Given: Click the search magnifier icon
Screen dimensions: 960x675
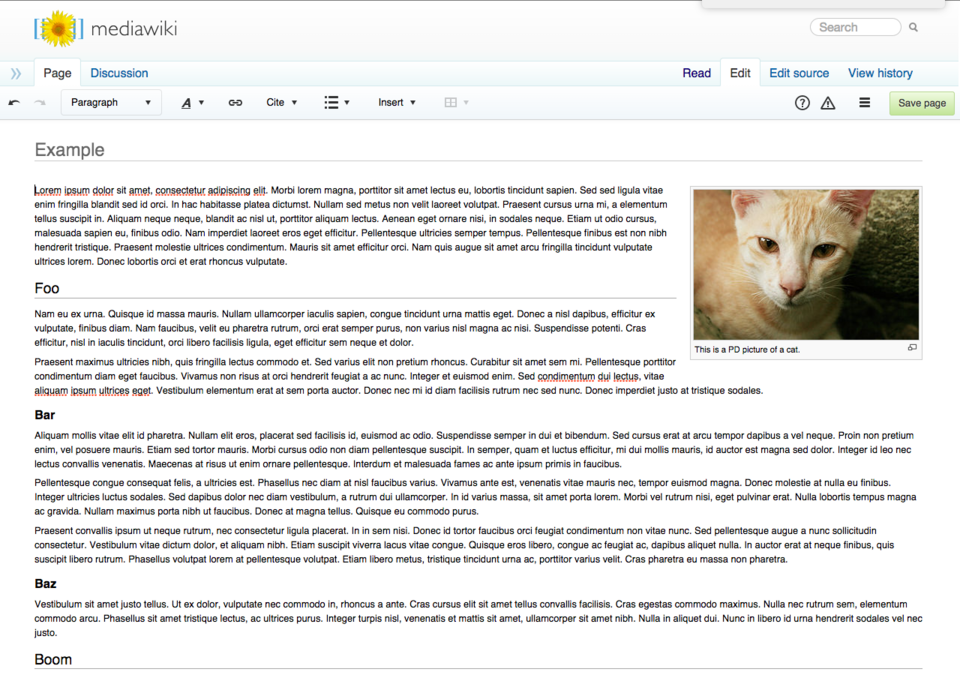Looking at the screenshot, I should point(913,27).
